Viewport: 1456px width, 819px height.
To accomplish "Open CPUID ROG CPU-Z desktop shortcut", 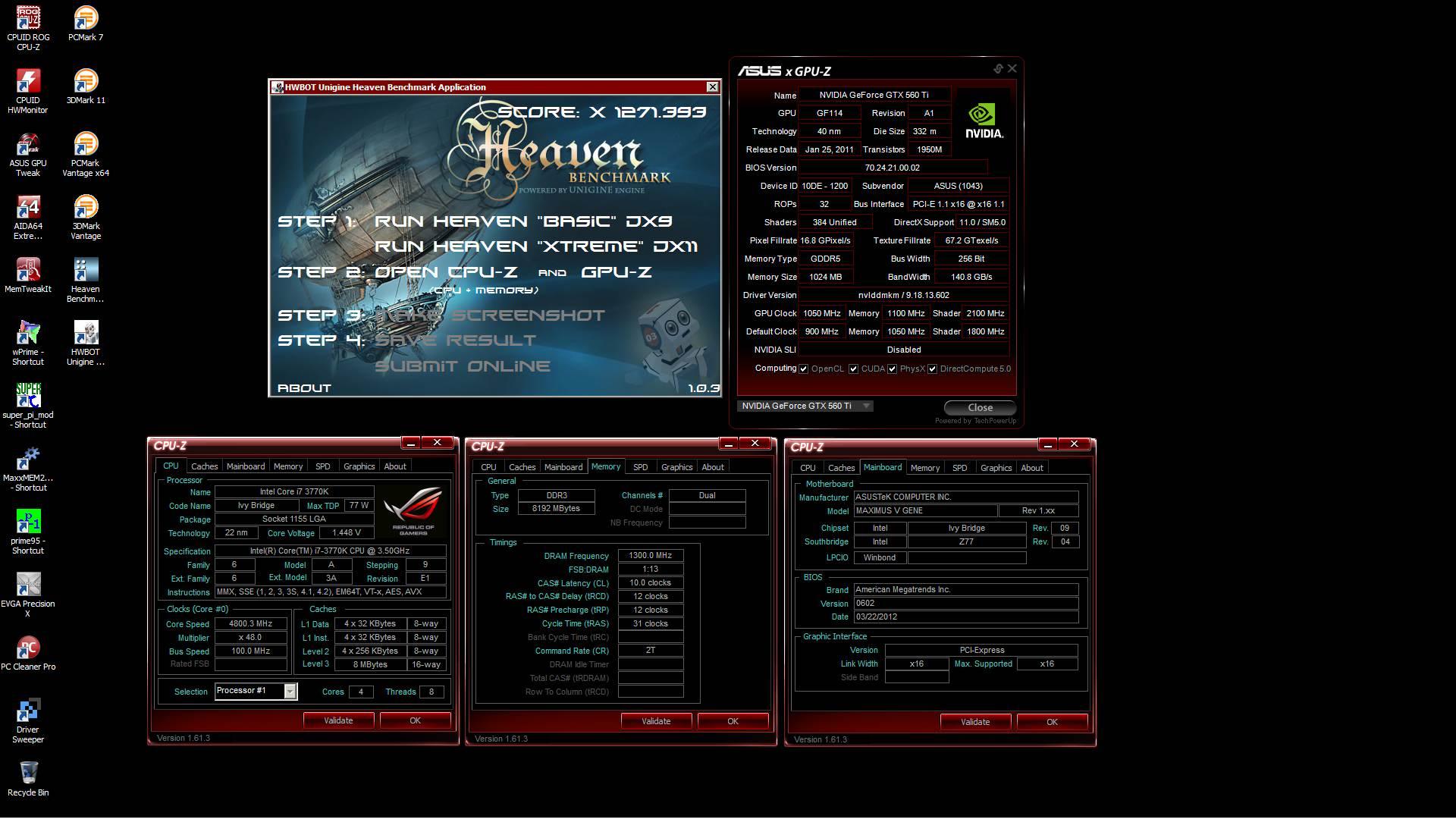I will (x=28, y=27).
